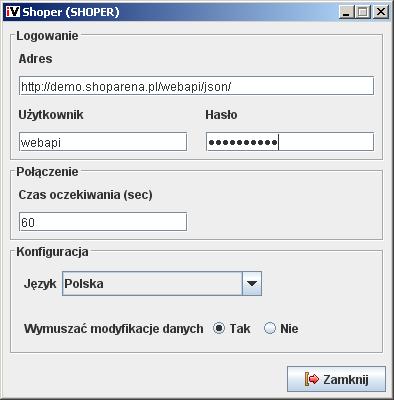This screenshot has width=394, height=400.
Task: Click the Konfiguracja group title
Action: point(52,252)
